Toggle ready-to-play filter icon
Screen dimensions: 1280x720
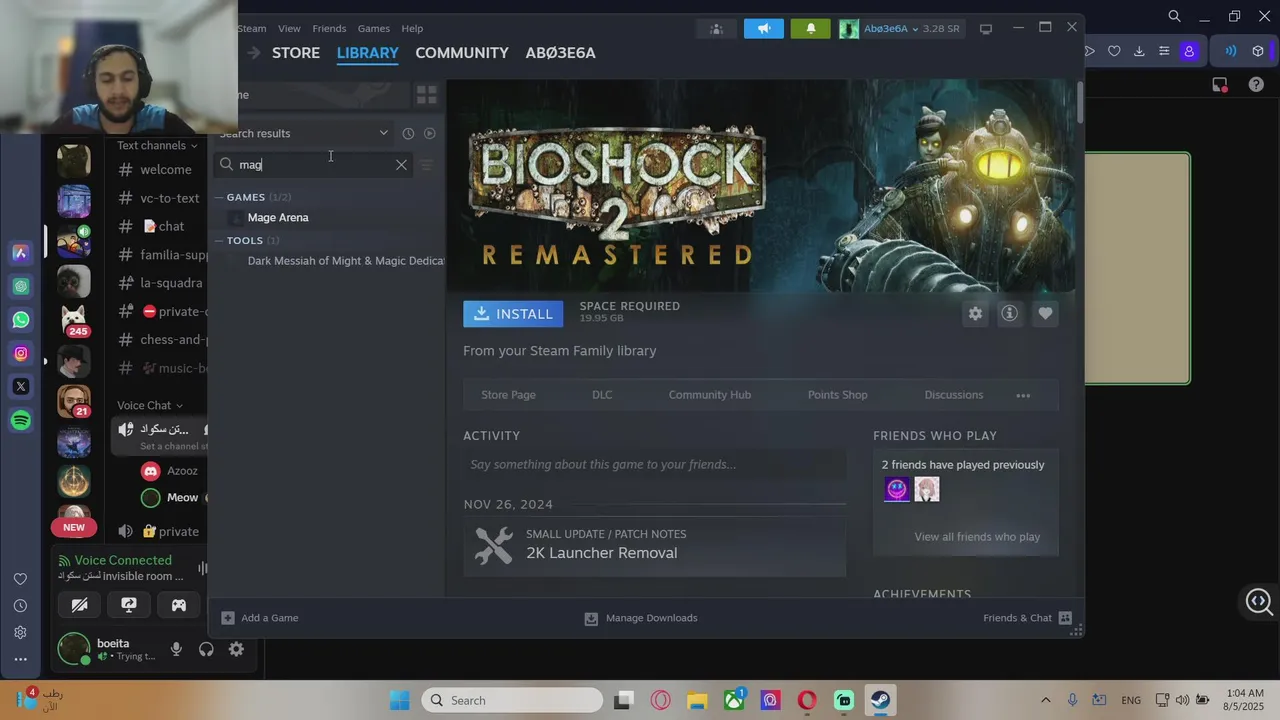(430, 133)
